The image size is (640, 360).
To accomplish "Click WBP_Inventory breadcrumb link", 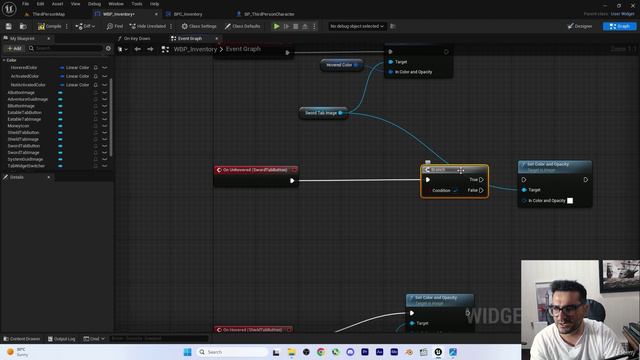I will coord(195,49).
